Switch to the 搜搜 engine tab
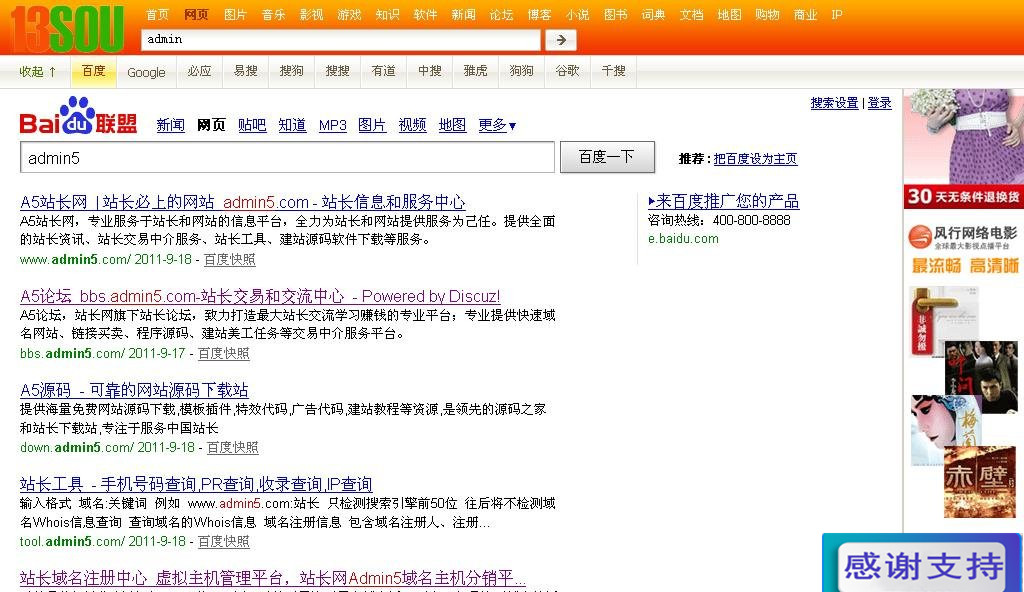 tap(338, 71)
